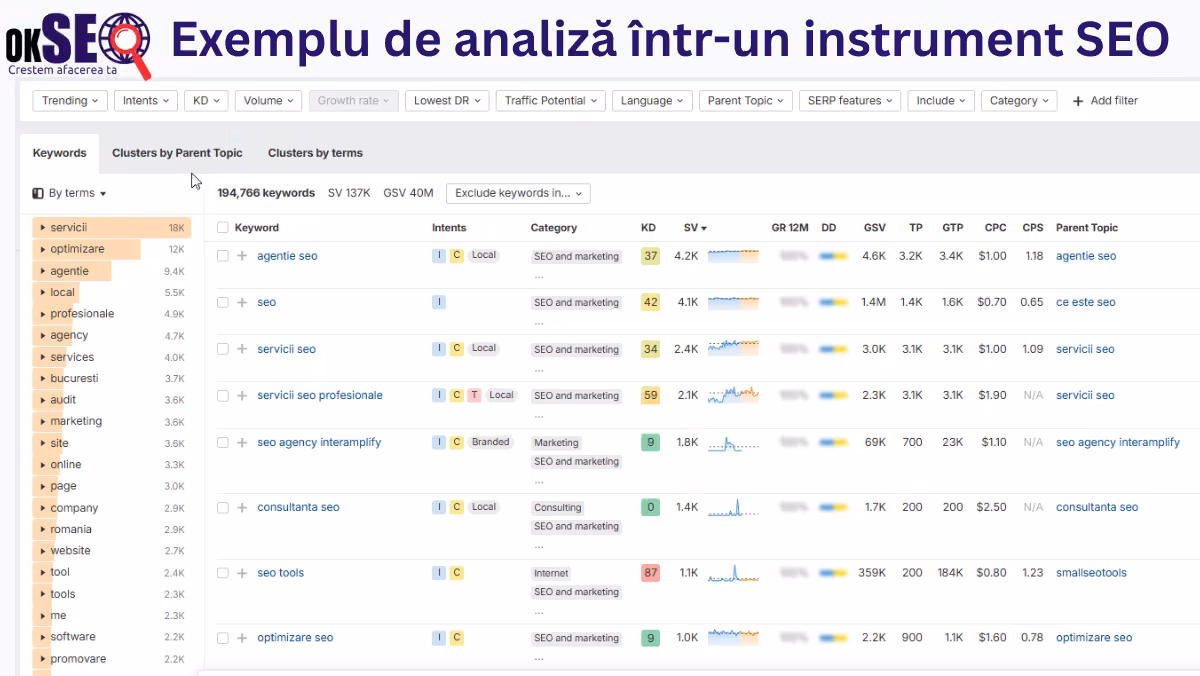1200x676 pixels.
Task: Select servicii seo profesionale checkbox
Action: click(223, 395)
